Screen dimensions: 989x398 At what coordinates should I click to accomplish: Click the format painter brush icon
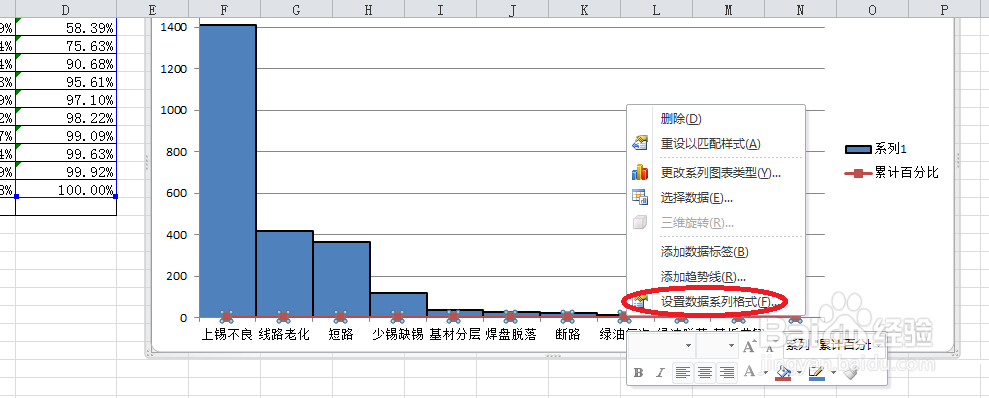[x=850, y=373]
